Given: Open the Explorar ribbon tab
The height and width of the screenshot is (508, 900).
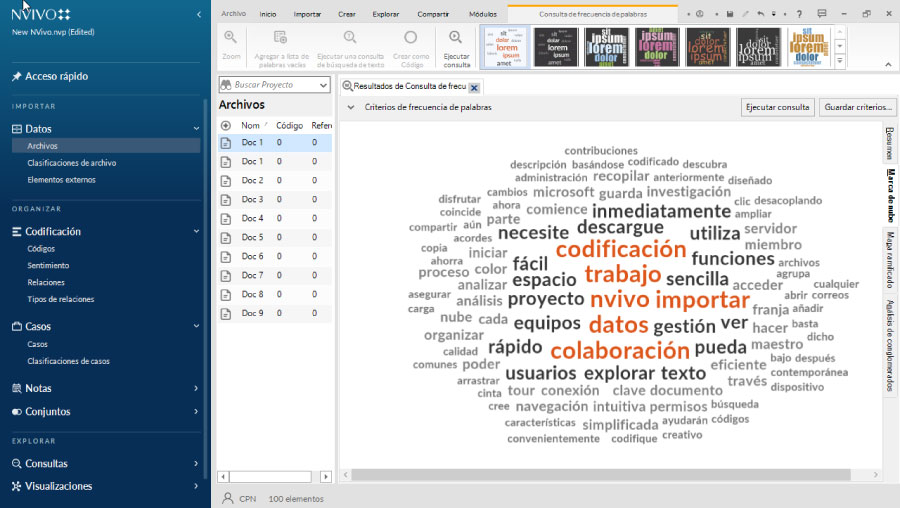Looking at the screenshot, I should (386, 14).
